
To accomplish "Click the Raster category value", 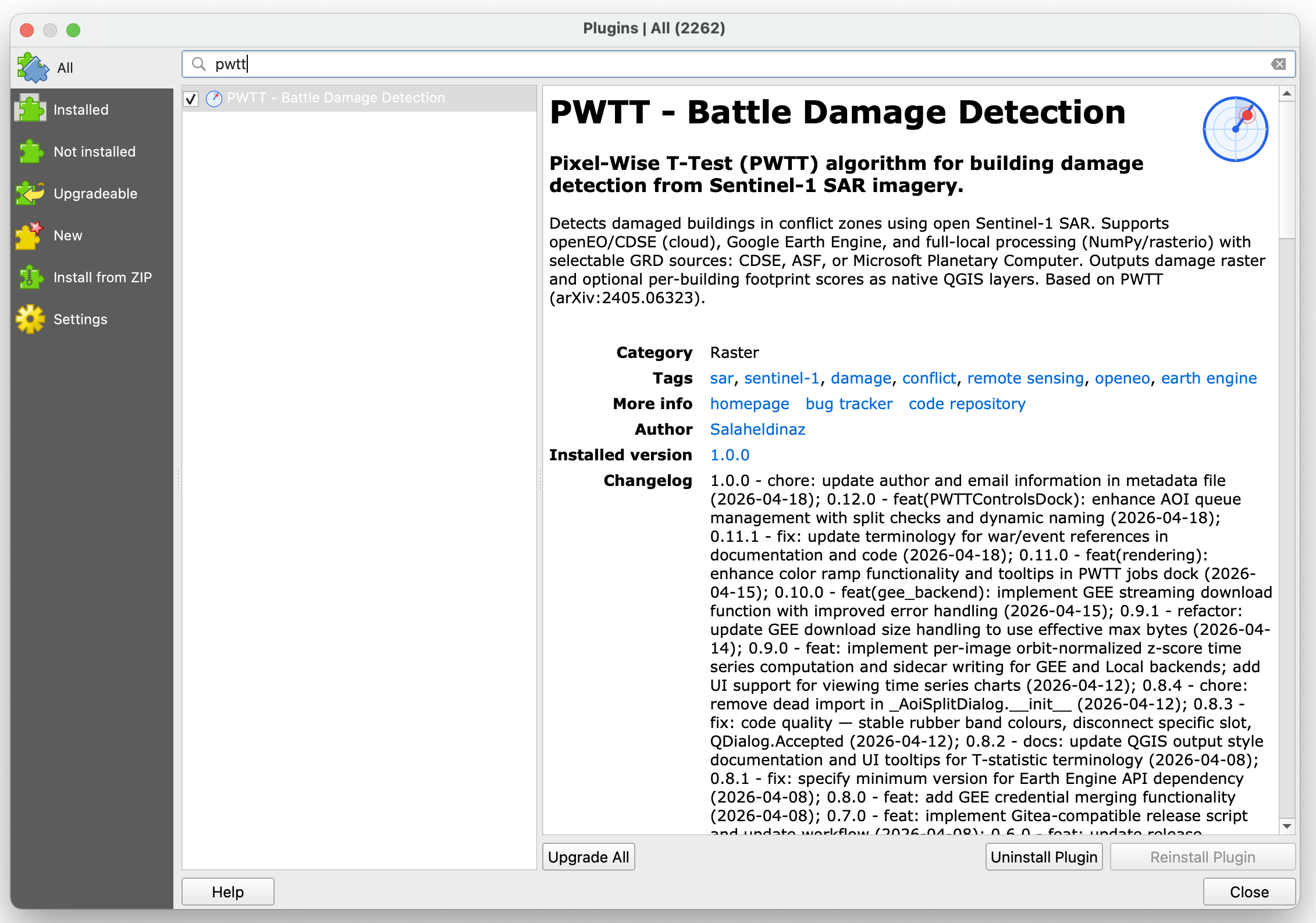I will click(734, 353).
